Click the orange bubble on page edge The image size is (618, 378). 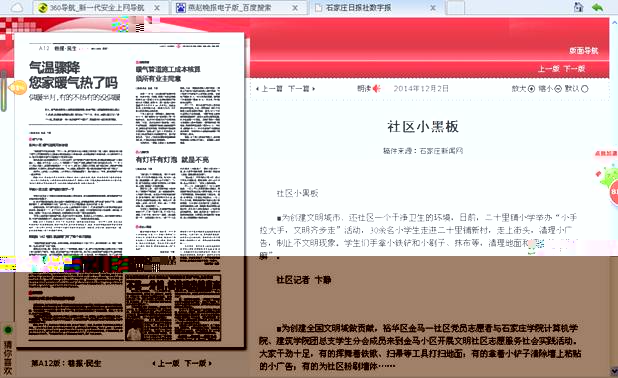click(17, 88)
